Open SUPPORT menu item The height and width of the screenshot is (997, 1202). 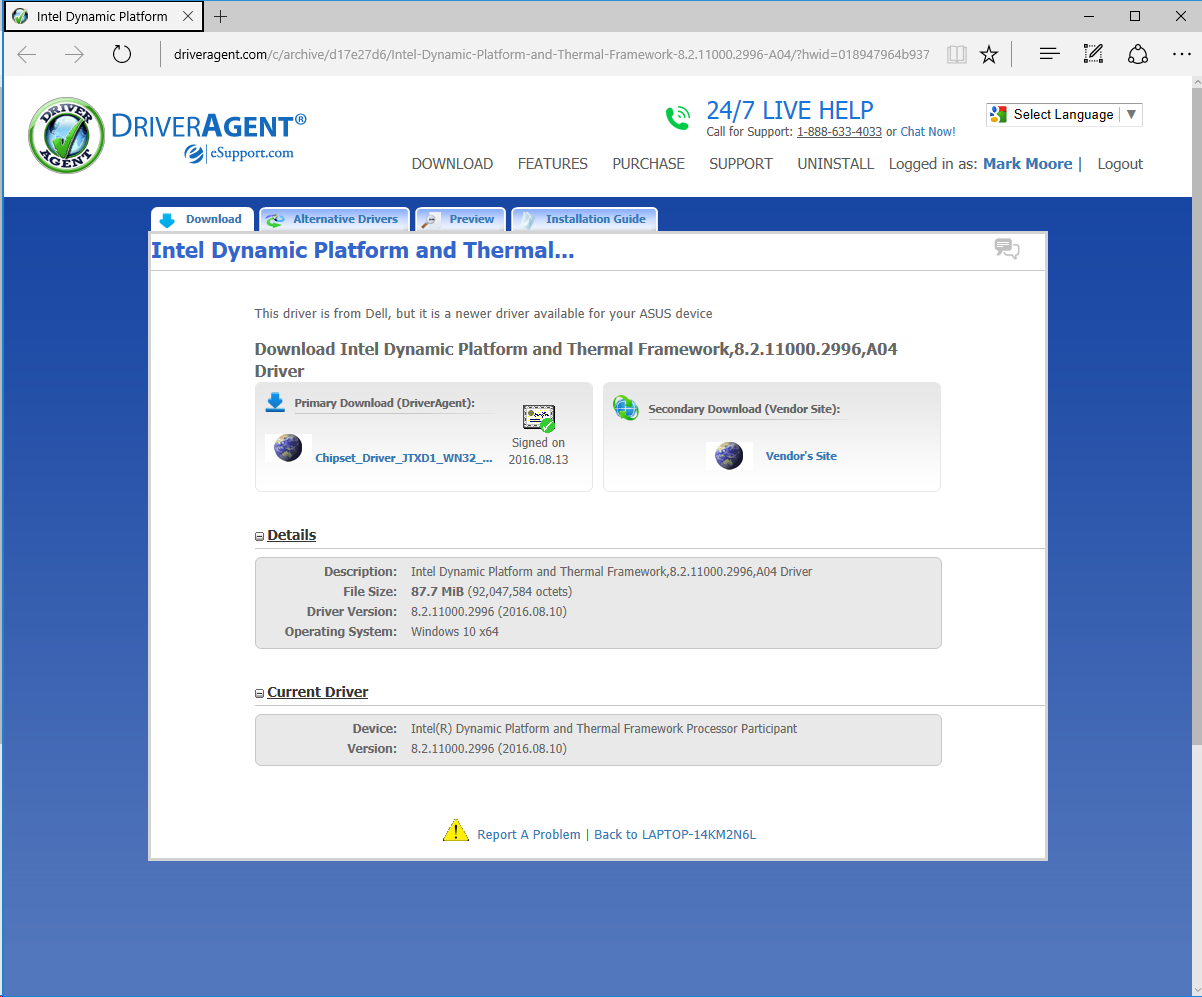741,164
